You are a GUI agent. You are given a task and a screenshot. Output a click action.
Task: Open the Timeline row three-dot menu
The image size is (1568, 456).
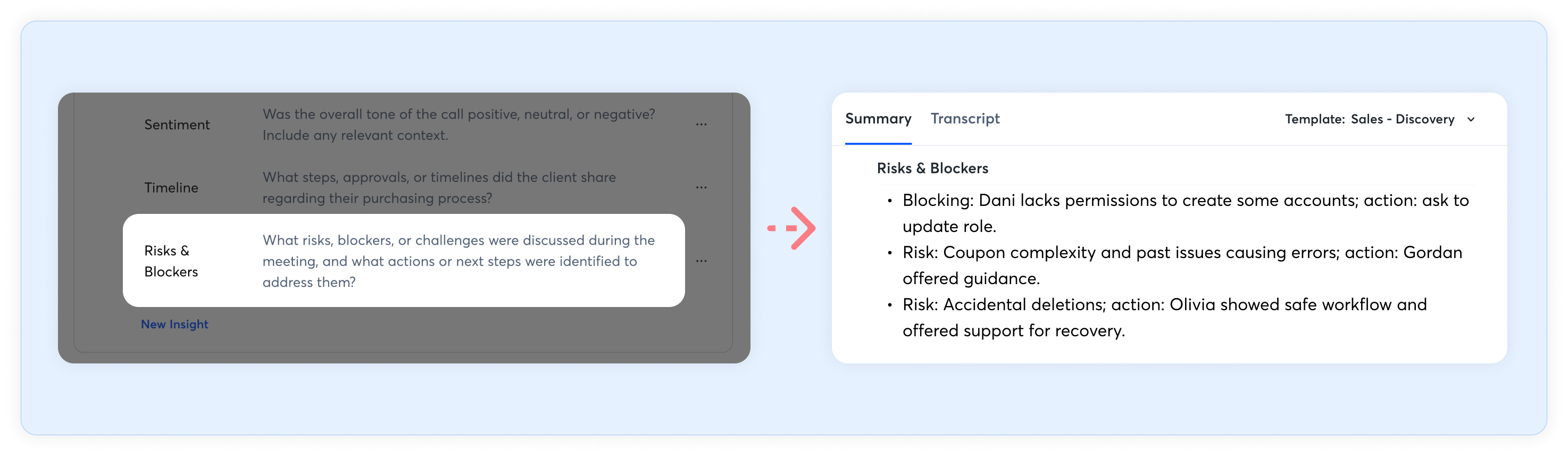click(701, 187)
